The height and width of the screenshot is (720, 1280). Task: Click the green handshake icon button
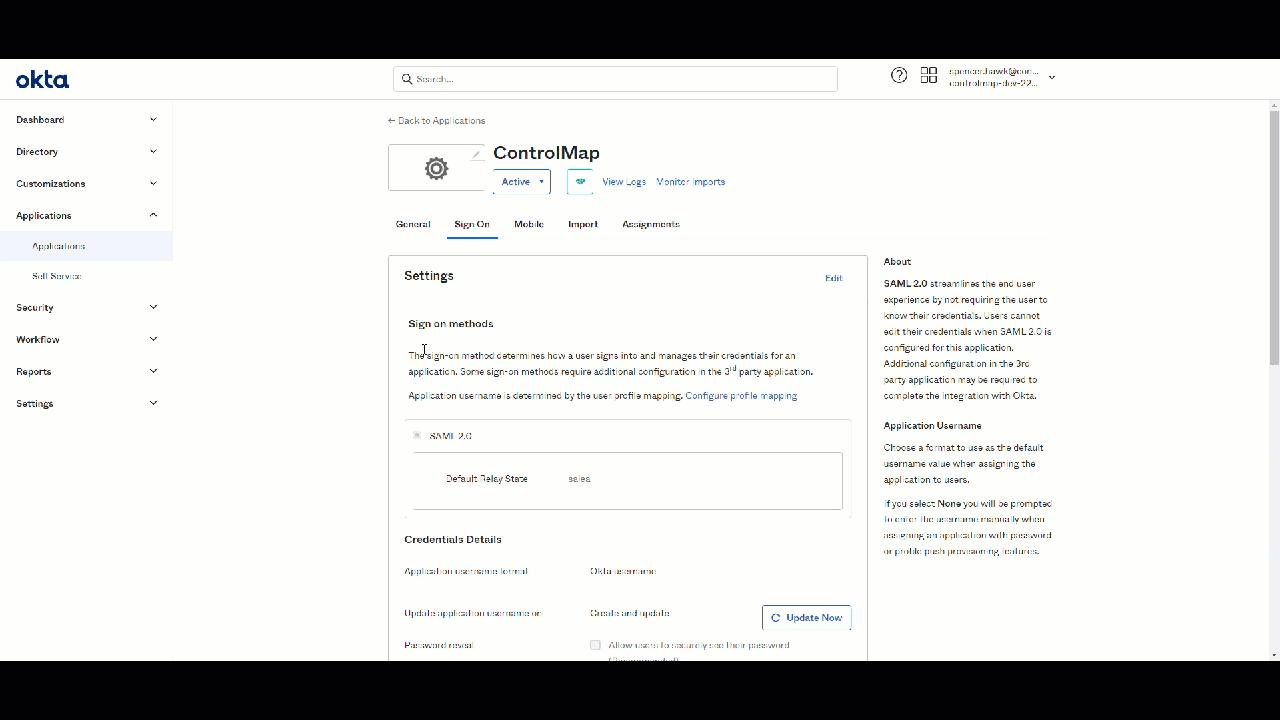[580, 182]
